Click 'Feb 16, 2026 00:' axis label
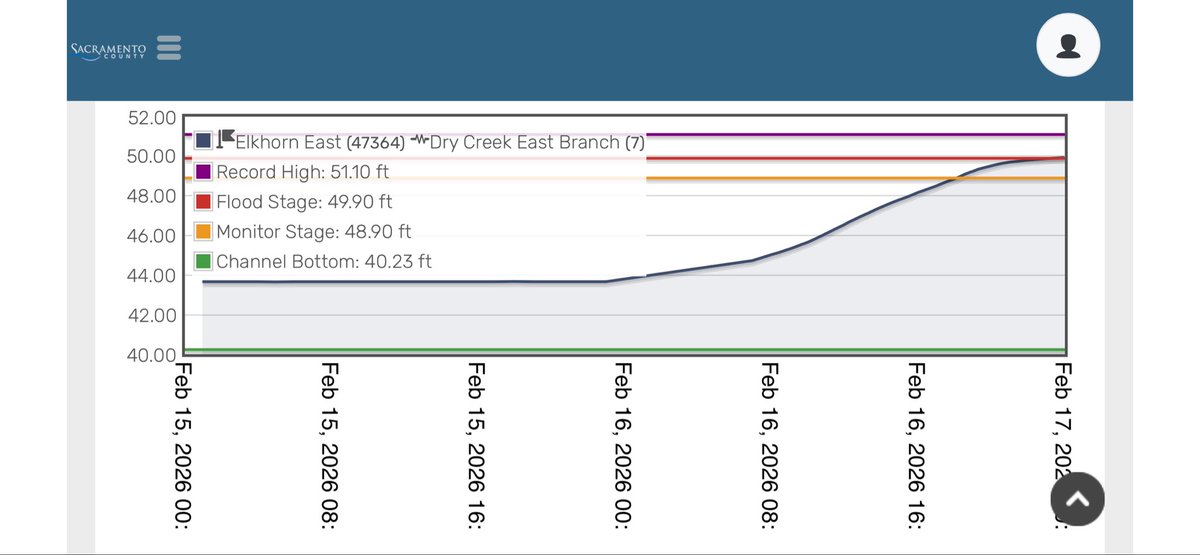Viewport: 1200px width, 555px height. click(x=622, y=446)
